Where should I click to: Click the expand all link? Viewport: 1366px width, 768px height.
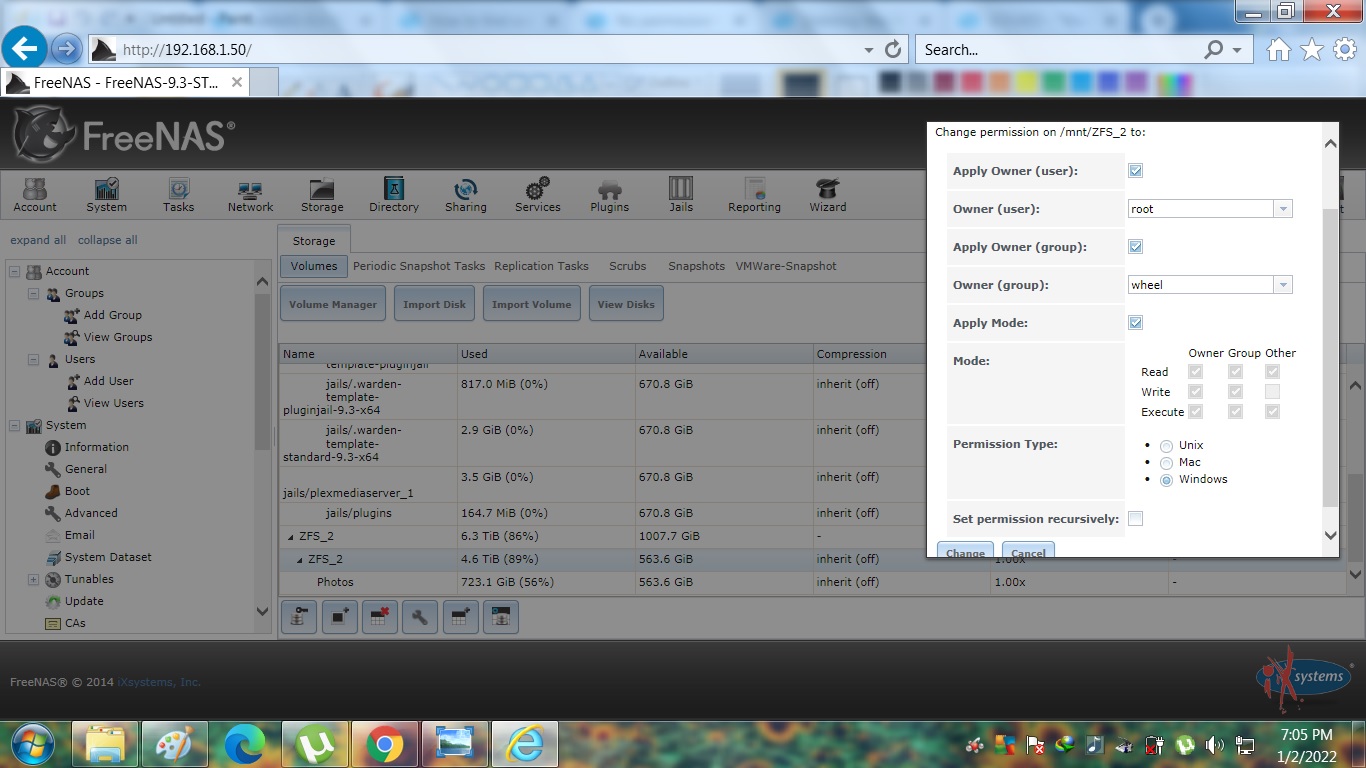(x=38, y=240)
